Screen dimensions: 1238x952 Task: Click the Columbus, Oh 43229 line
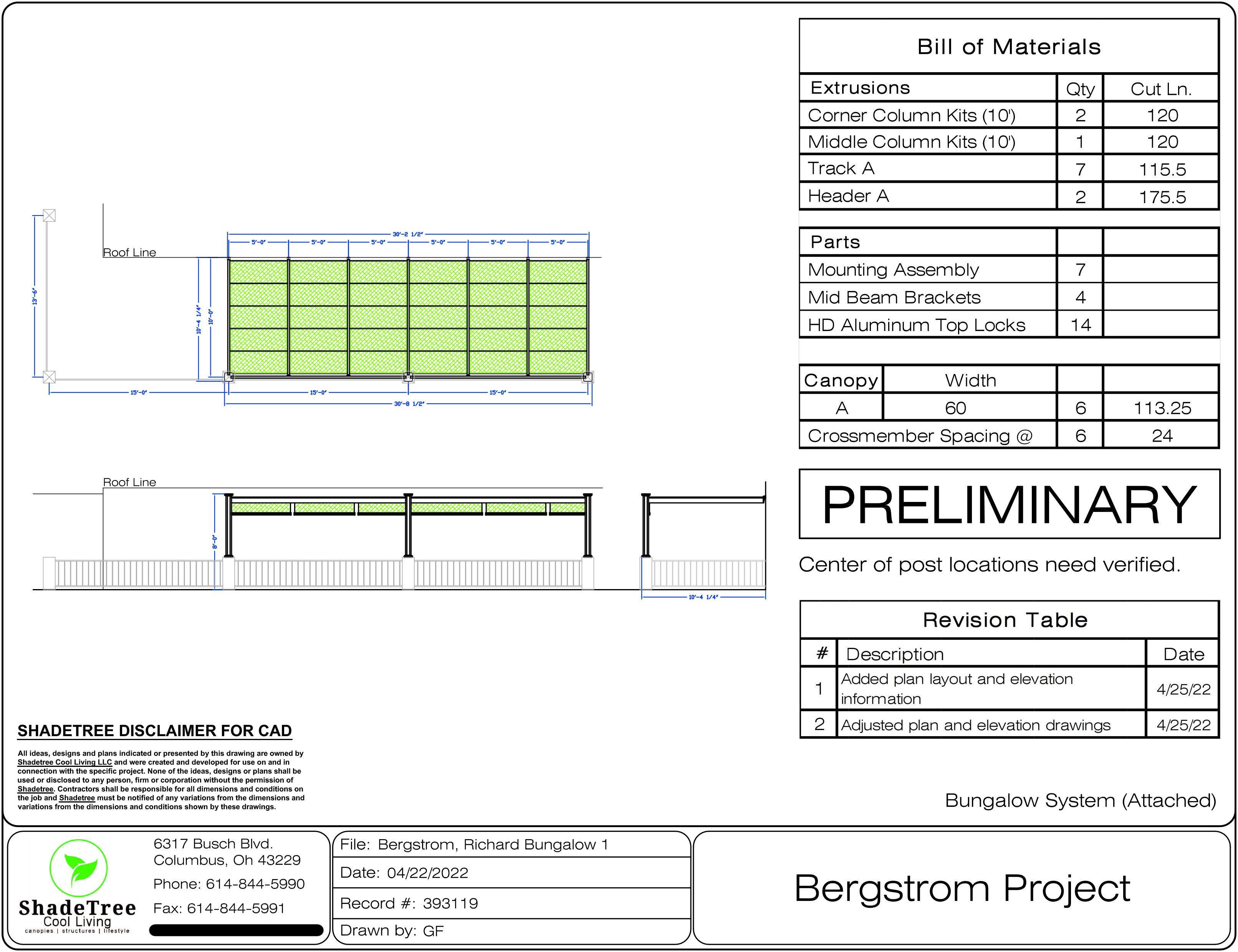click(227, 860)
